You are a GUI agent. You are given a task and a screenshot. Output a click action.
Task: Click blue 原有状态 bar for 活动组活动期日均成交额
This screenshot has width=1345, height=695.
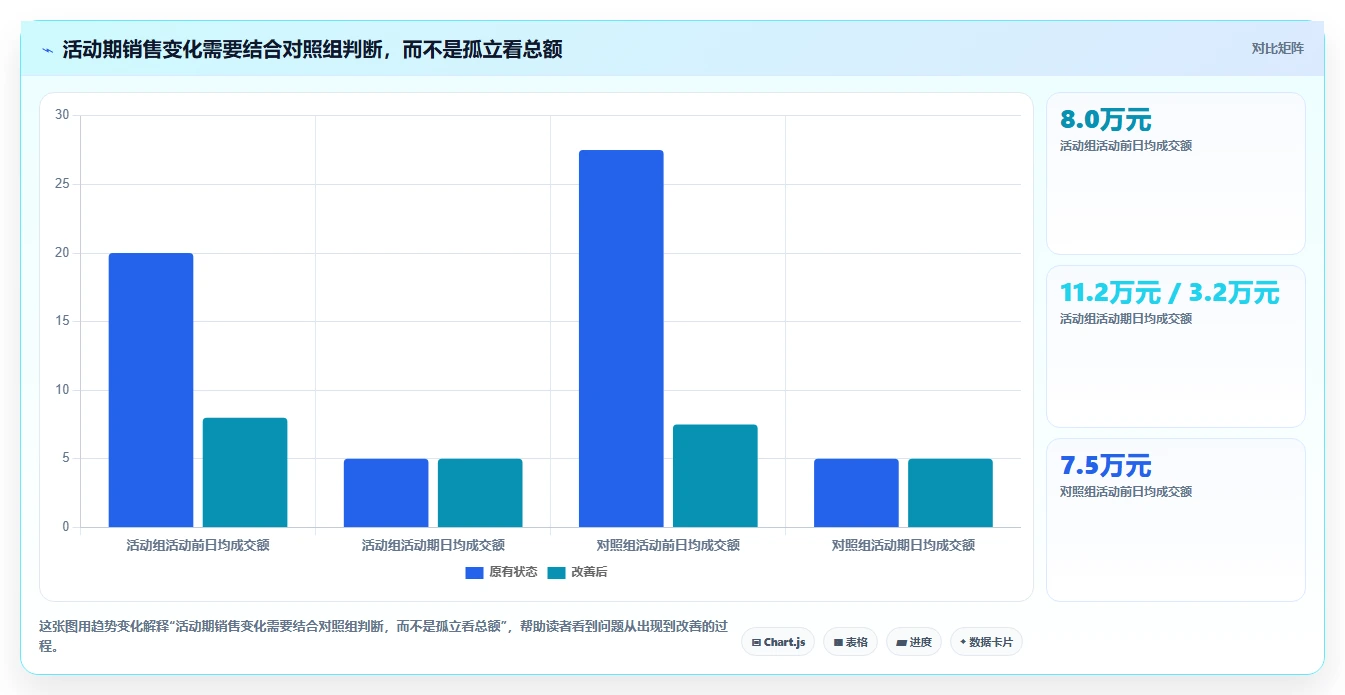coord(386,493)
